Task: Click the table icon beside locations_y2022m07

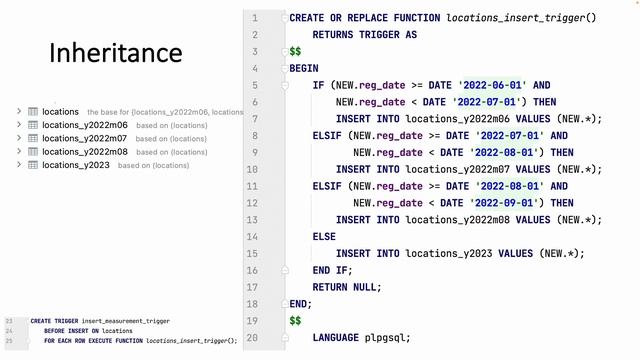Action: 33,138
